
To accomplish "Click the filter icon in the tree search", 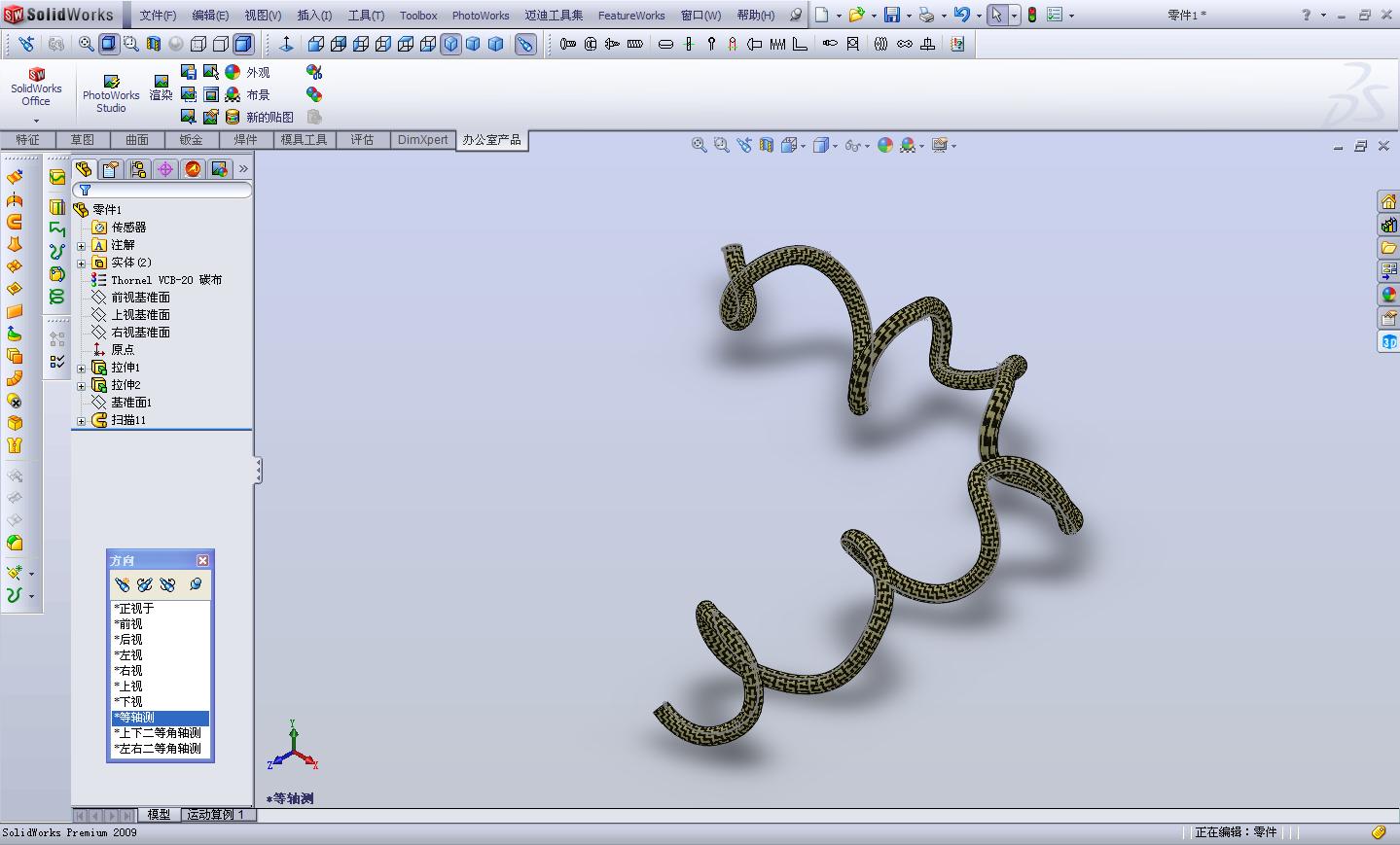I will click(85, 191).
